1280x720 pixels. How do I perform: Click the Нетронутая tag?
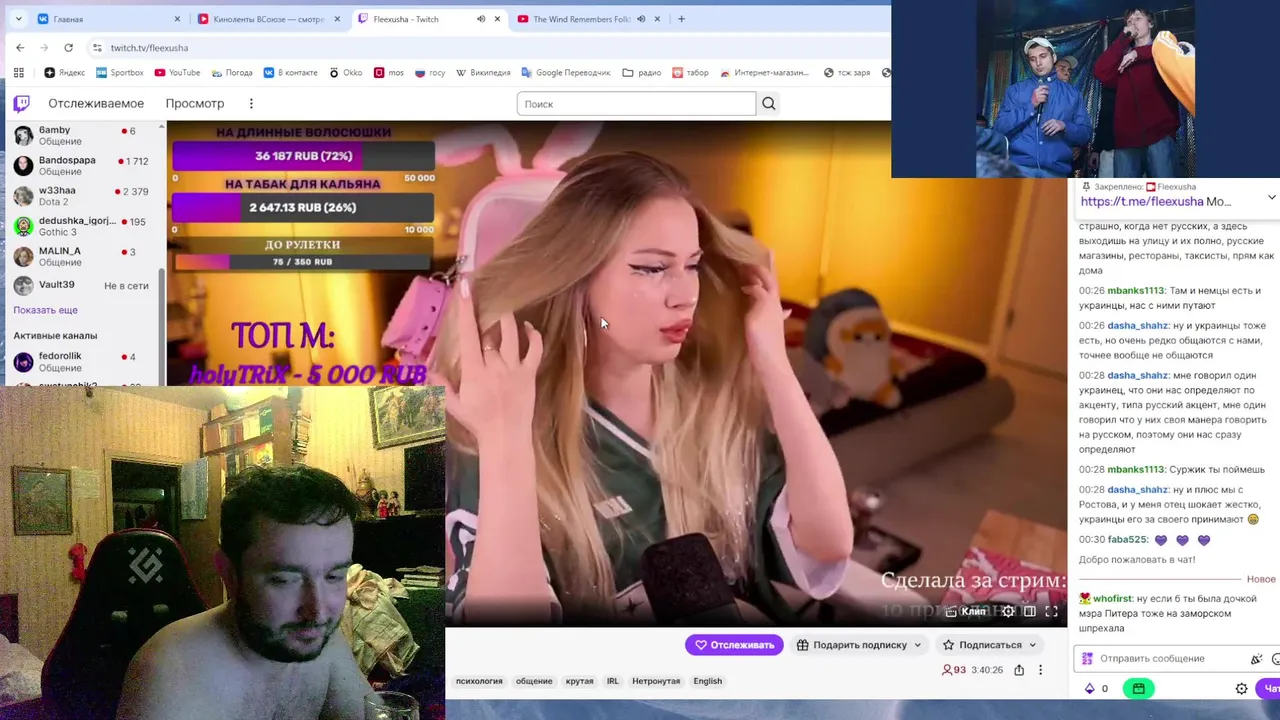coord(656,681)
